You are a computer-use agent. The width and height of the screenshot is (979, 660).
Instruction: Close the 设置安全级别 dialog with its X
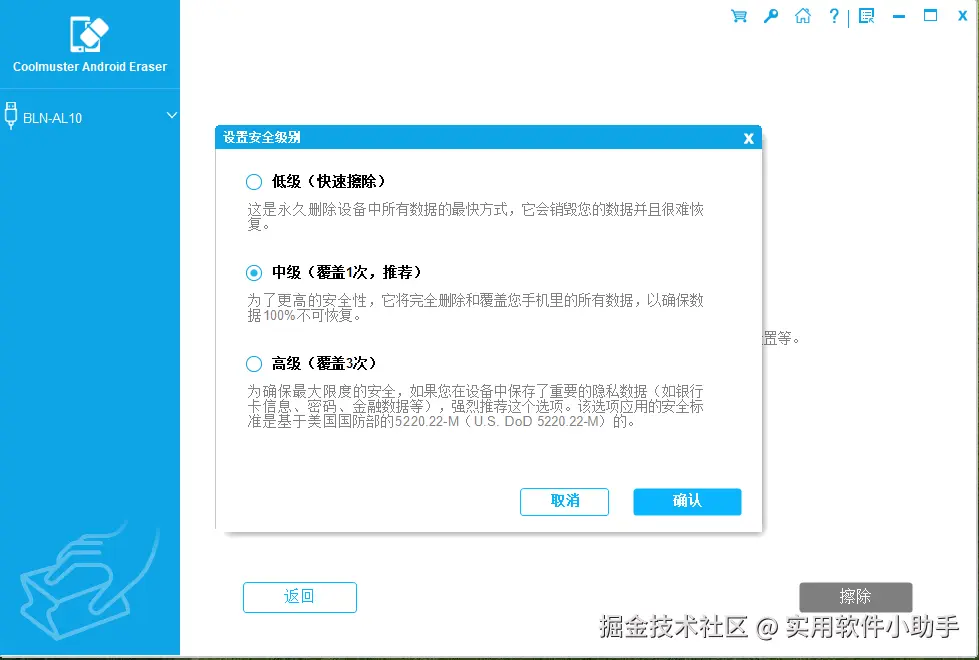[x=748, y=138]
